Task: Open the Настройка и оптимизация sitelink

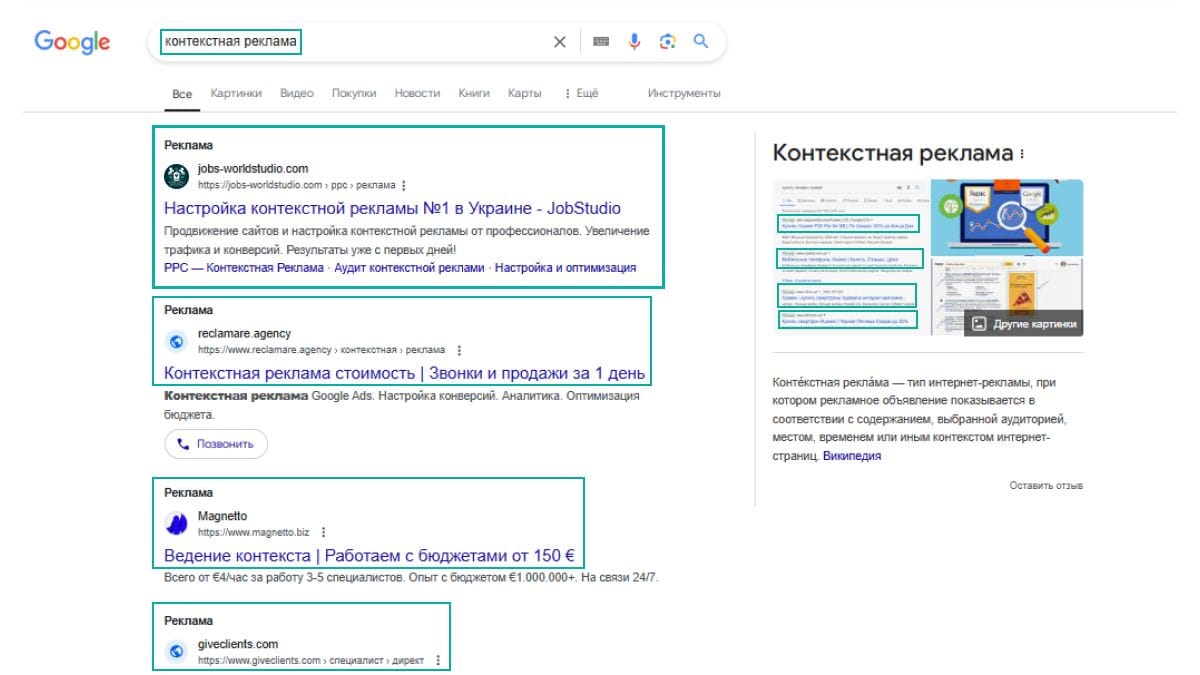Action: 565,268
